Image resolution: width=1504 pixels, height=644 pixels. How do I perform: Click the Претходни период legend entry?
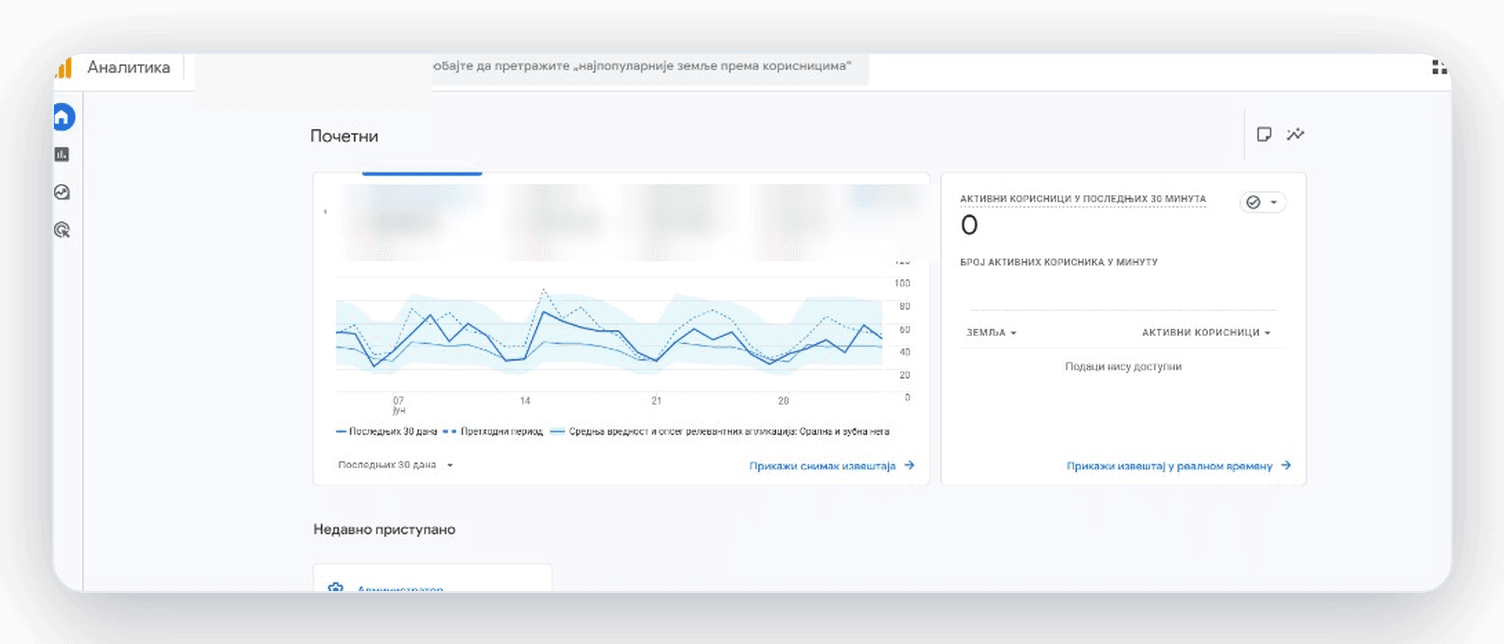(x=493, y=432)
